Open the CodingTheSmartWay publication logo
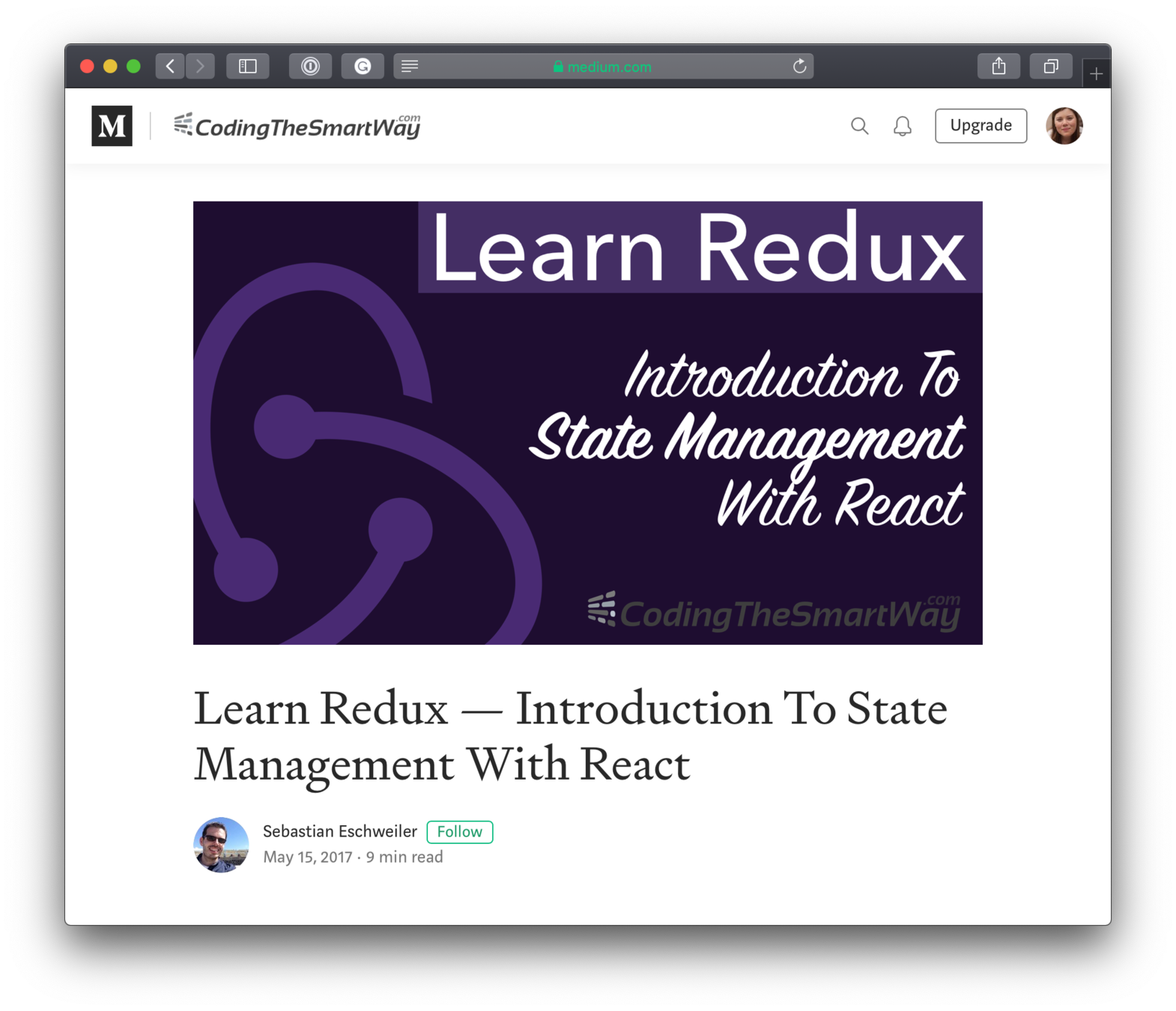Image resolution: width=1176 pixels, height=1011 pixels. tap(297, 126)
